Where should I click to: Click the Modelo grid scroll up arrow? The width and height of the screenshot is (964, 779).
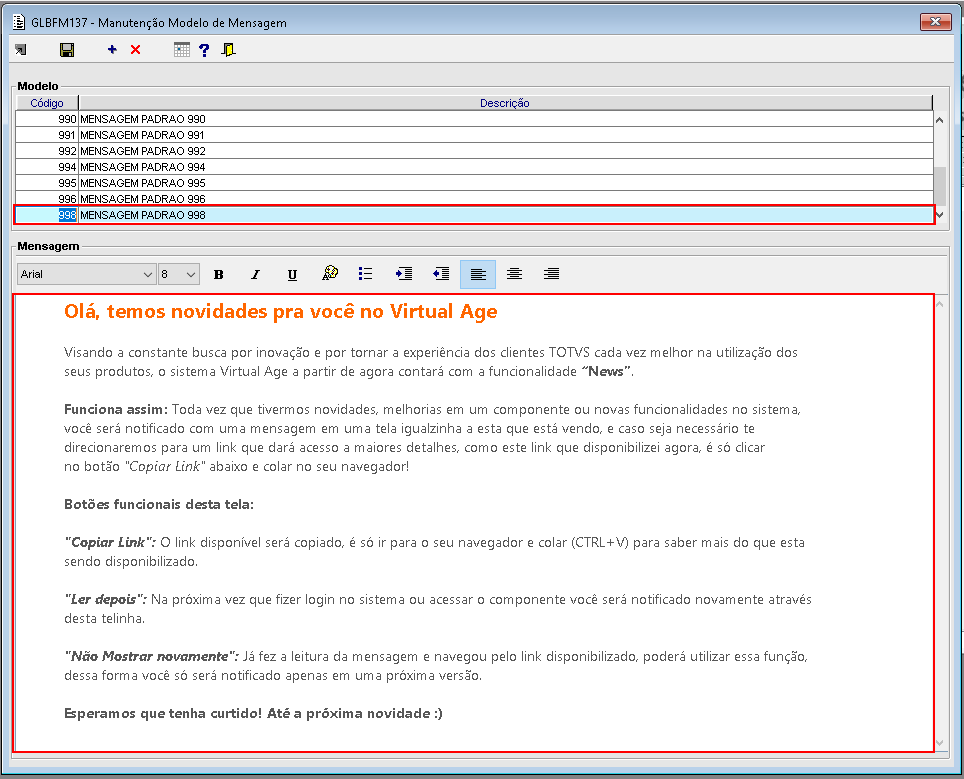click(x=939, y=120)
